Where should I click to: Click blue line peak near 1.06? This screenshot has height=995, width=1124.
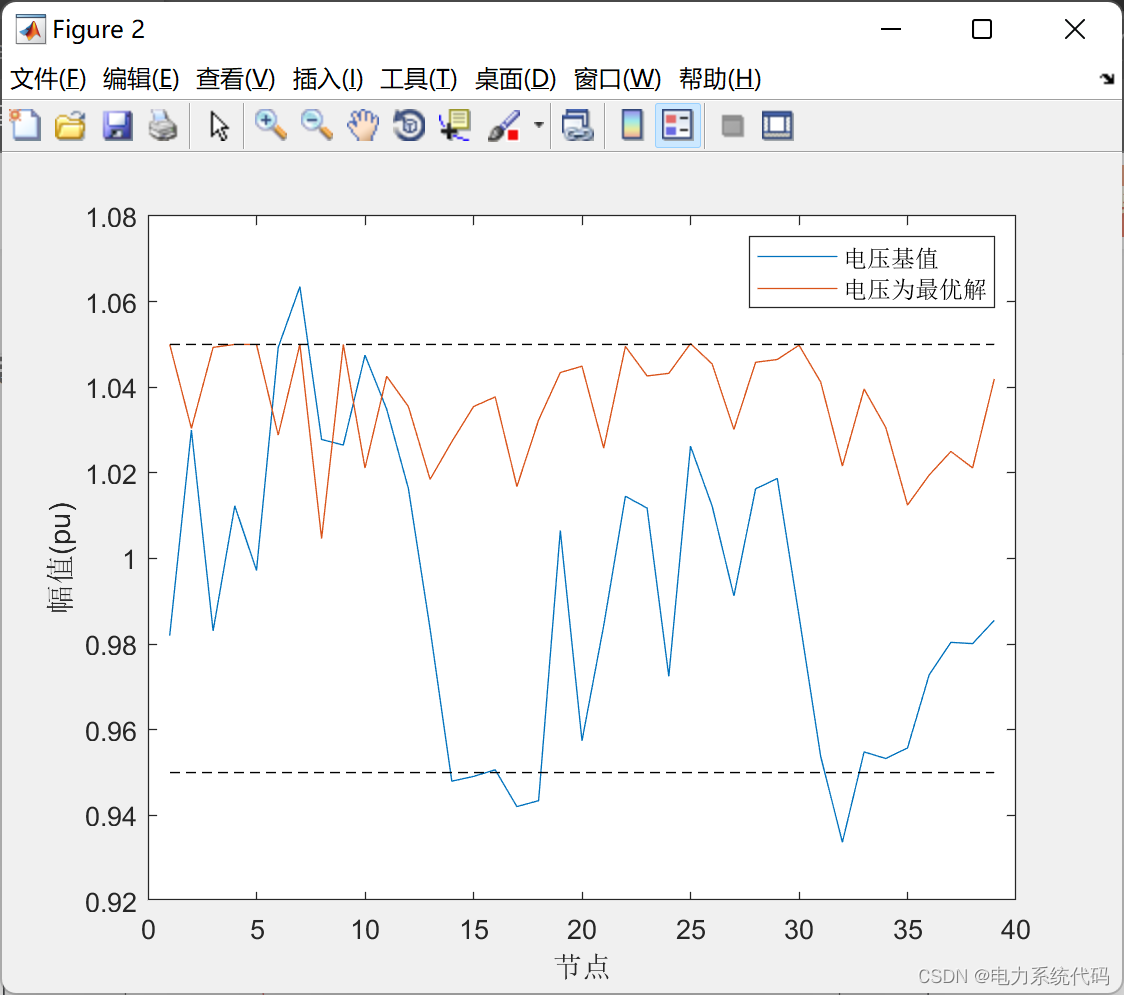tap(300, 288)
